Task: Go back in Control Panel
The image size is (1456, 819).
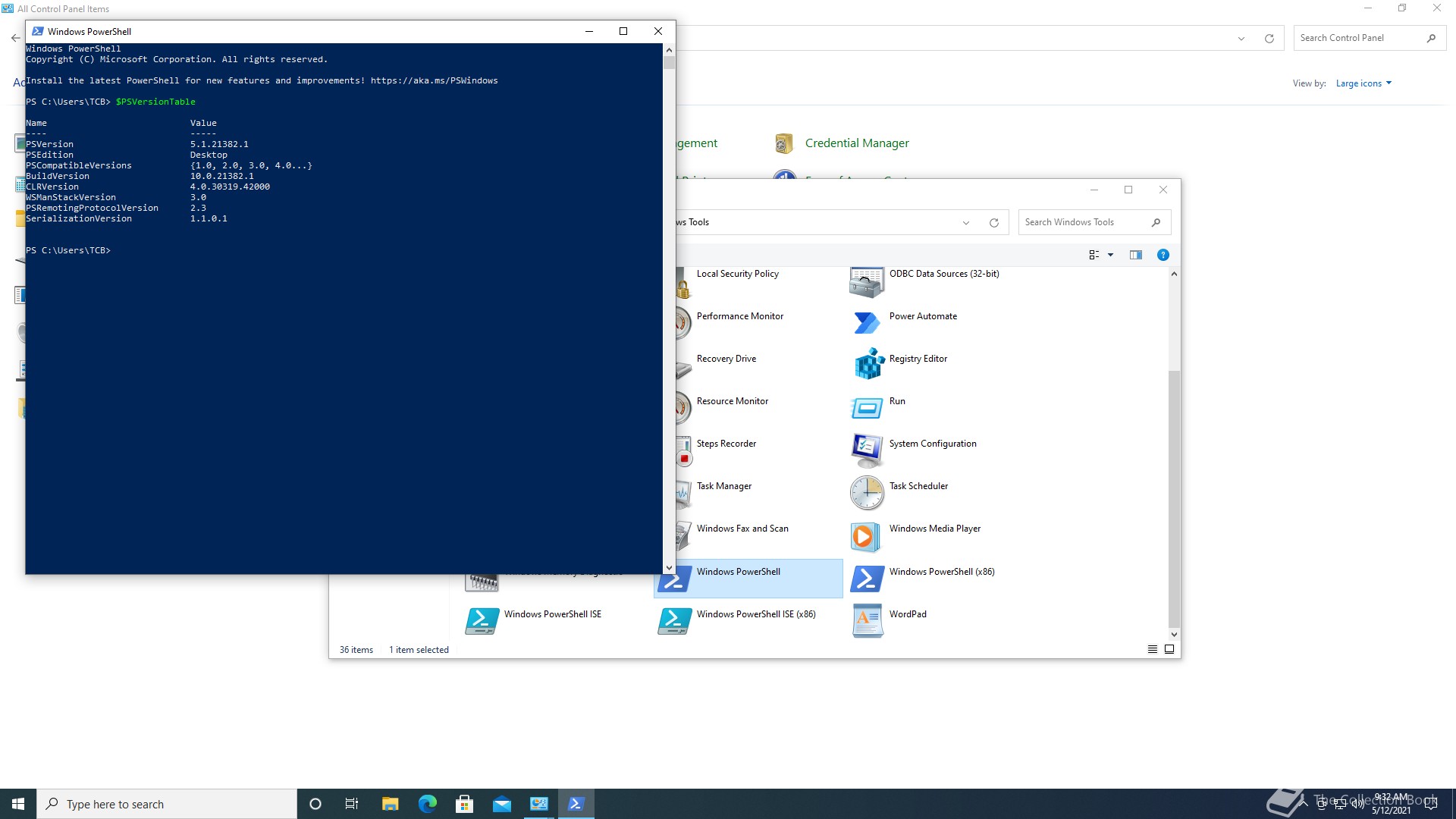Action: tap(16, 38)
